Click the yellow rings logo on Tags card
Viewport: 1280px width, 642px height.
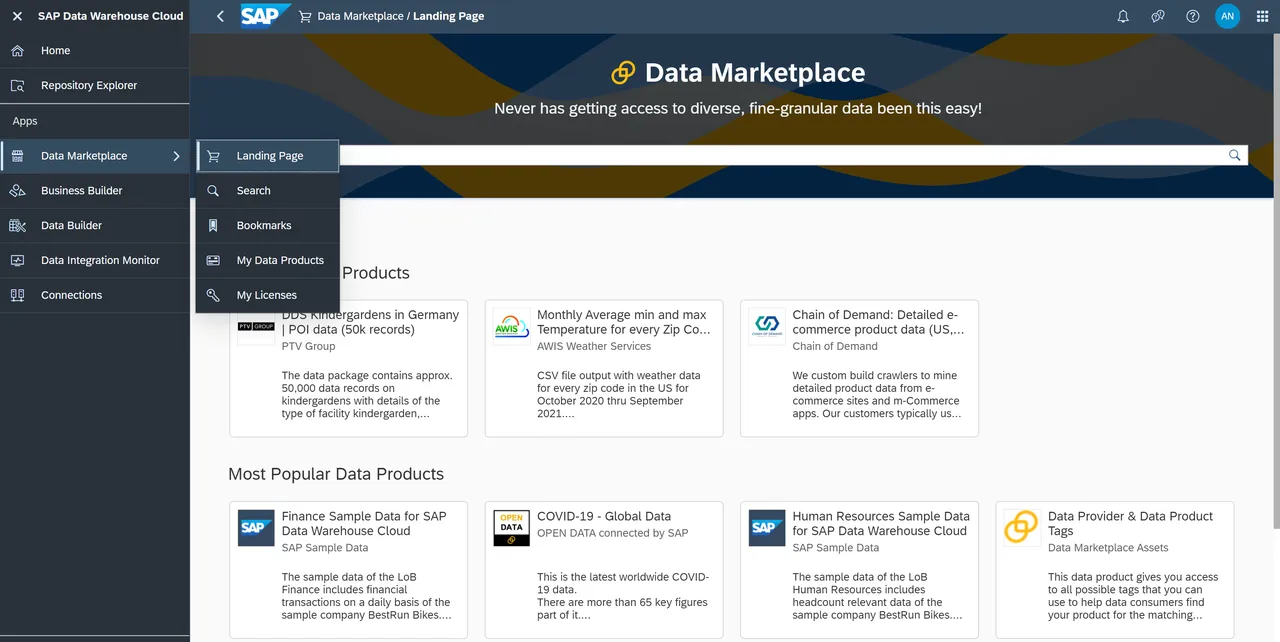1022,528
